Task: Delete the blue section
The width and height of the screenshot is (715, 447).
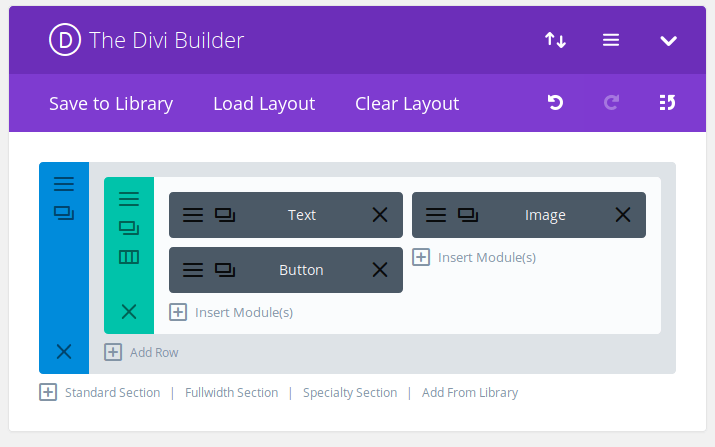Action: (64, 352)
